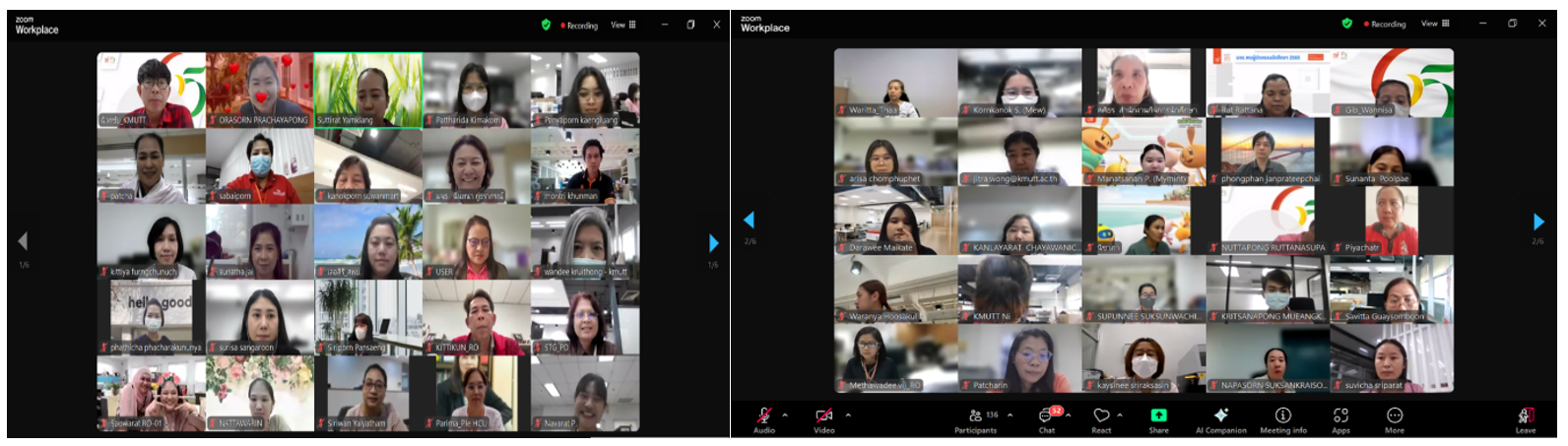Image resolution: width=1568 pixels, height=446 pixels.
Task: Open the More options ellipsis icon
Action: (x=1395, y=415)
